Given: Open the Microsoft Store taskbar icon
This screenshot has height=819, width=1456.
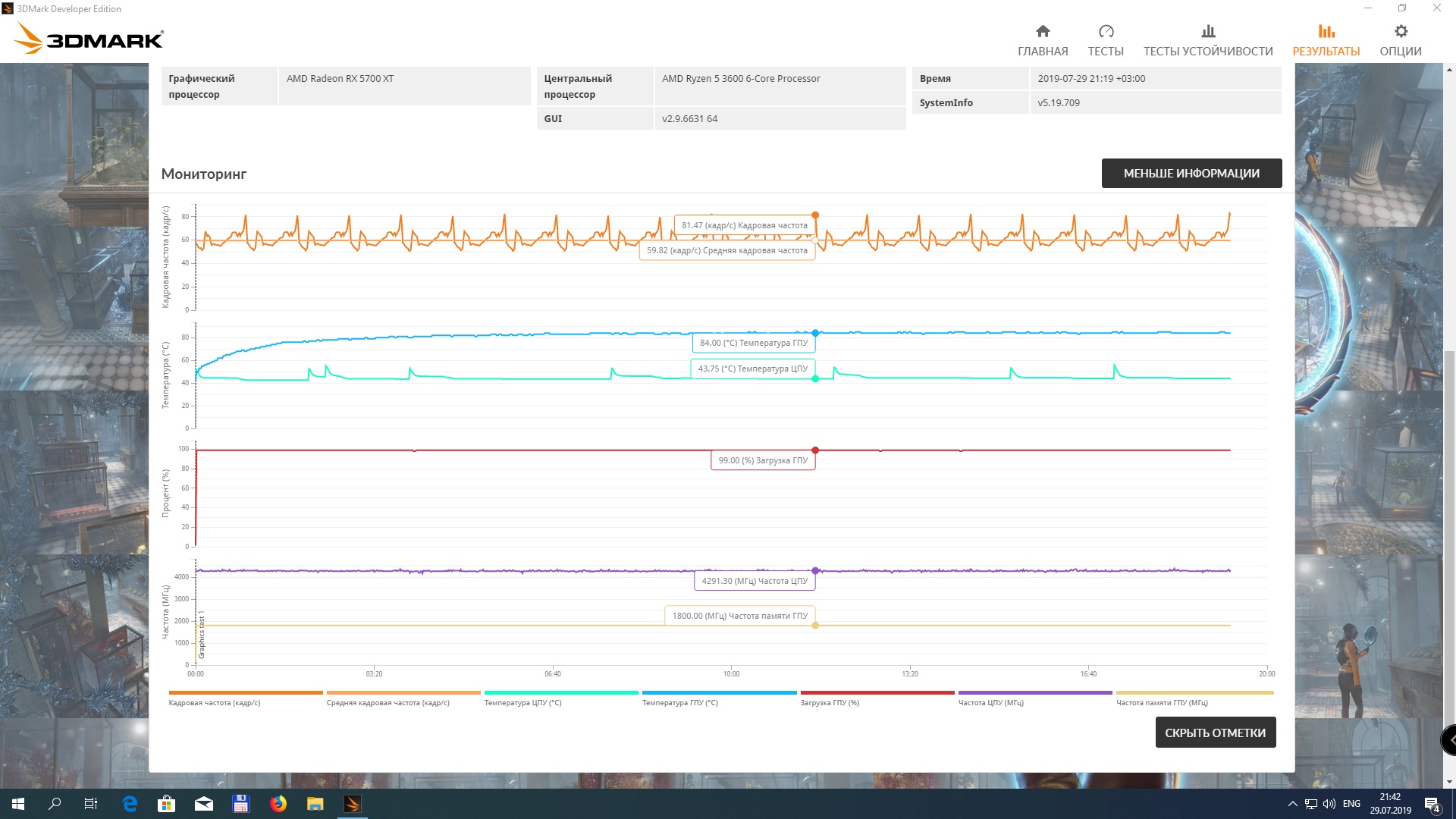Looking at the screenshot, I should (x=166, y=804).
